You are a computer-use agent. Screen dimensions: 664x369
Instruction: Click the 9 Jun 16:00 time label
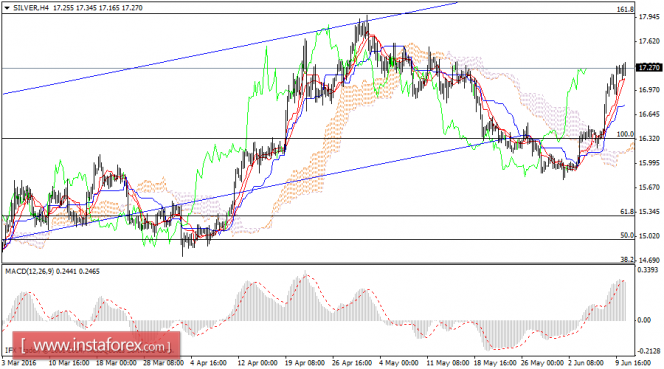click(x=633, y=363)
